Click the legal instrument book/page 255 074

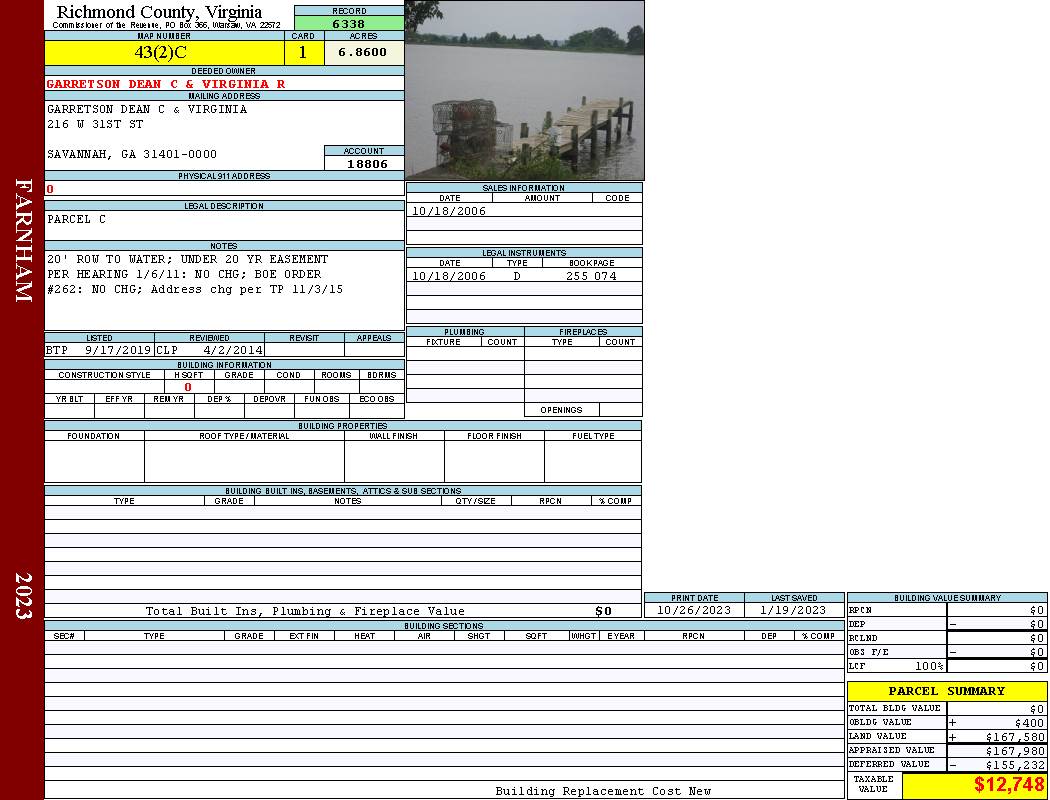click(x=591, y=276)
